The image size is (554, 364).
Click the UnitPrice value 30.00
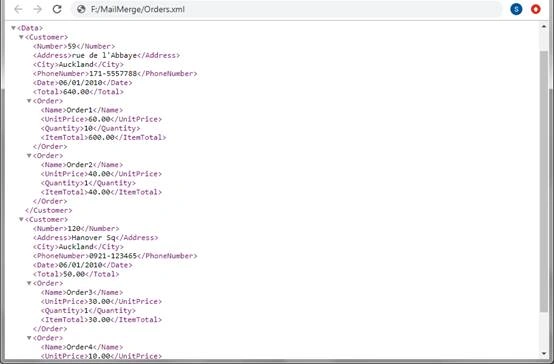[99, 301]
